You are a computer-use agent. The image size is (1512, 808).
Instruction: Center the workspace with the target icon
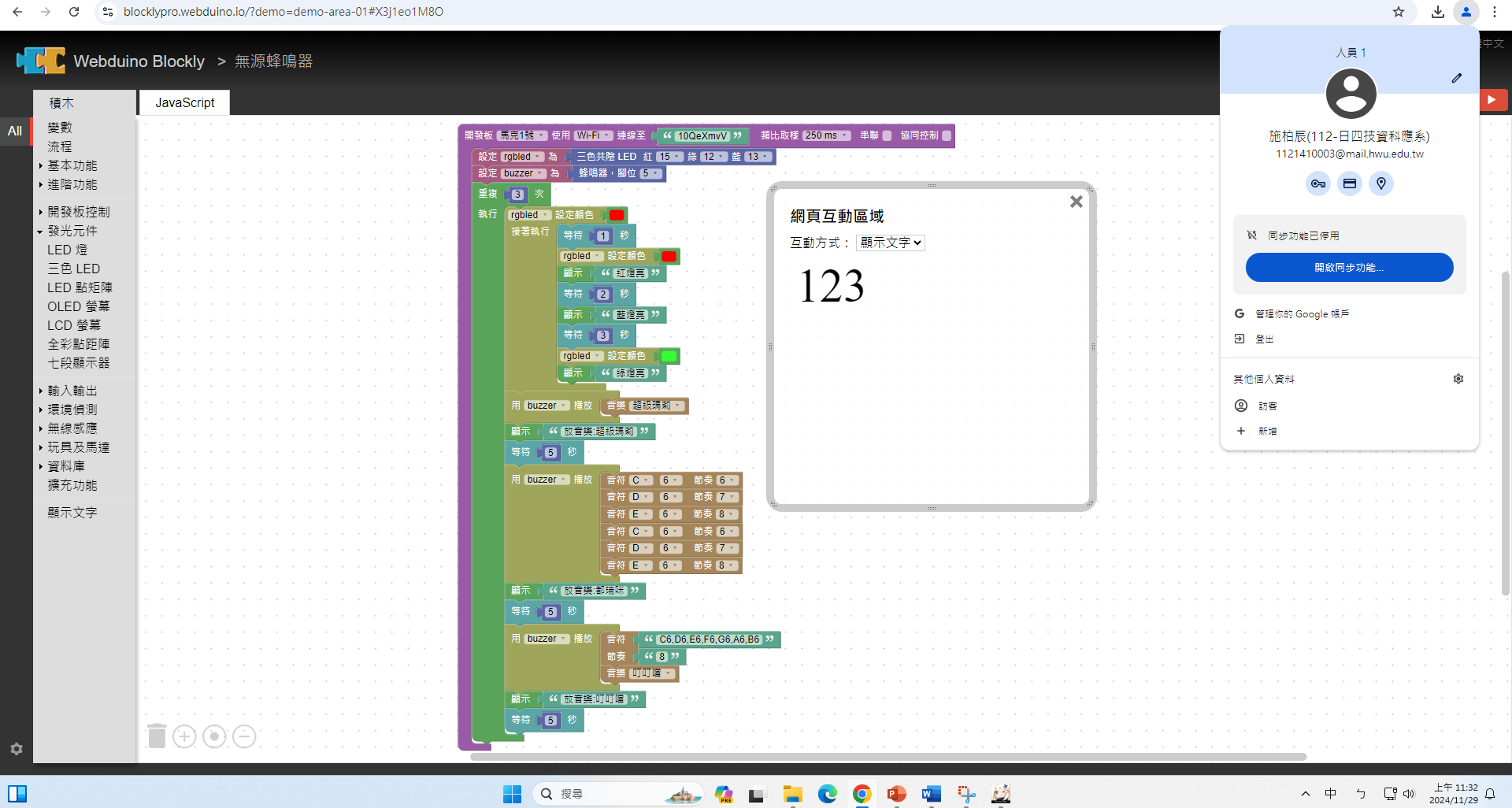[214, 736]
